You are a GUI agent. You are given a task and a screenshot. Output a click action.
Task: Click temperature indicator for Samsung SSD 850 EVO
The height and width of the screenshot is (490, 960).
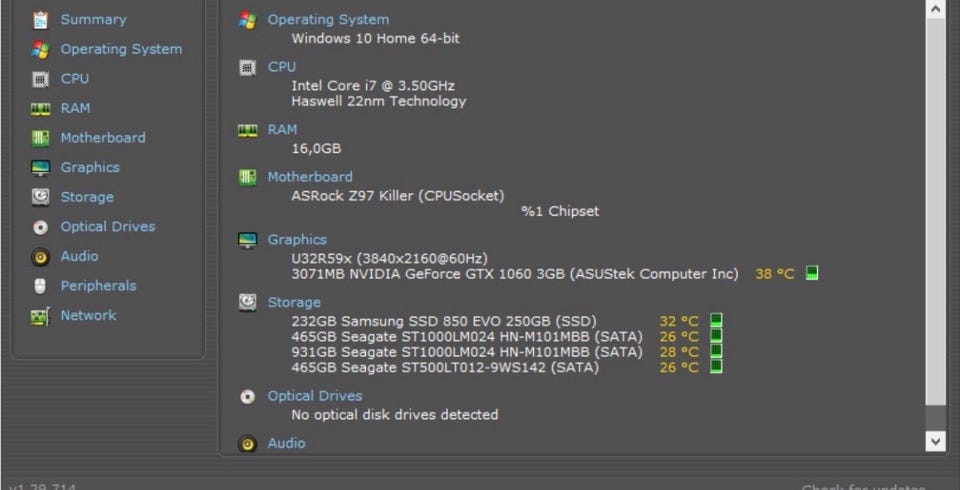pos(716,320)
